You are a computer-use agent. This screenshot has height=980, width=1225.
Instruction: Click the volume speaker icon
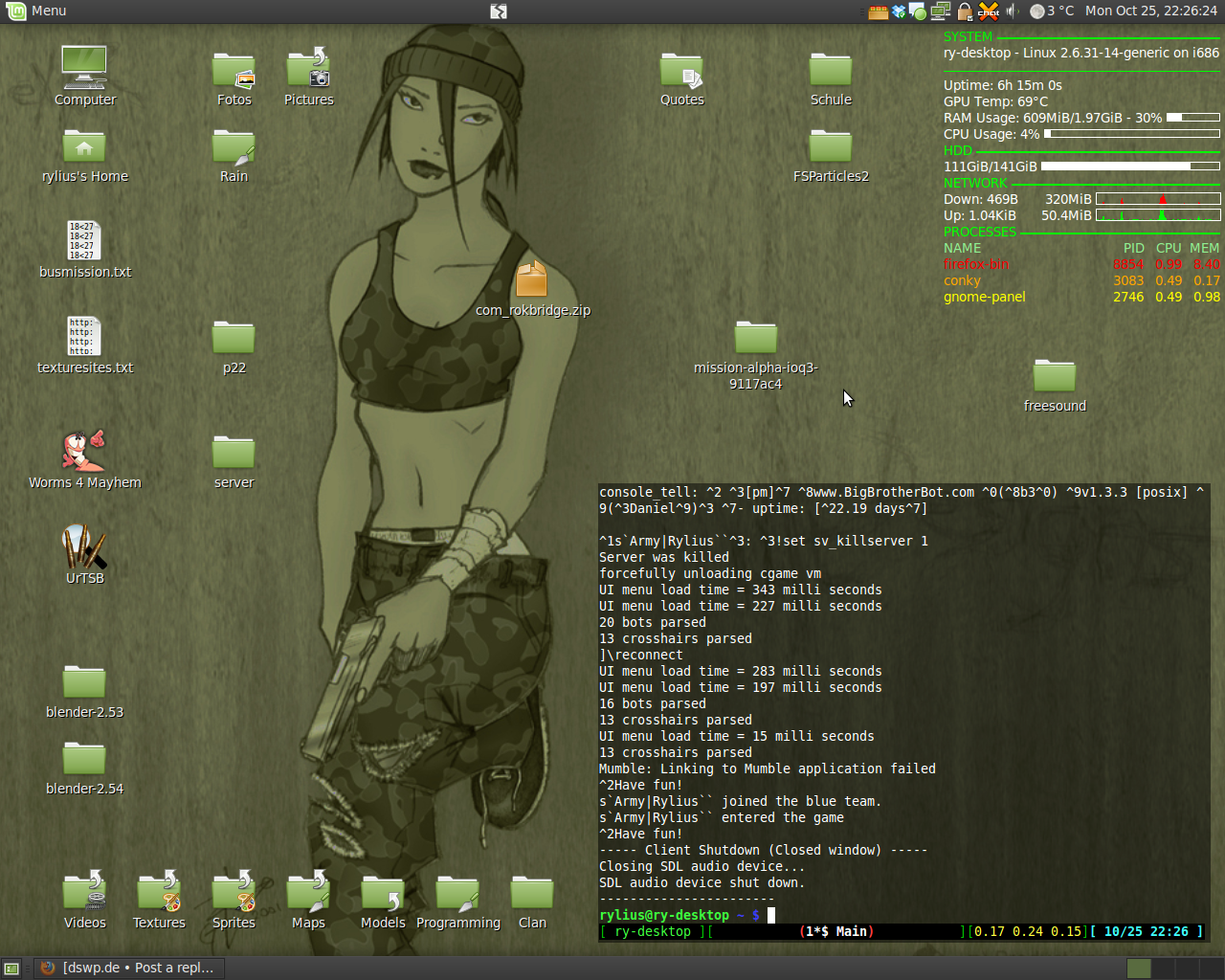coord(1012,11)
